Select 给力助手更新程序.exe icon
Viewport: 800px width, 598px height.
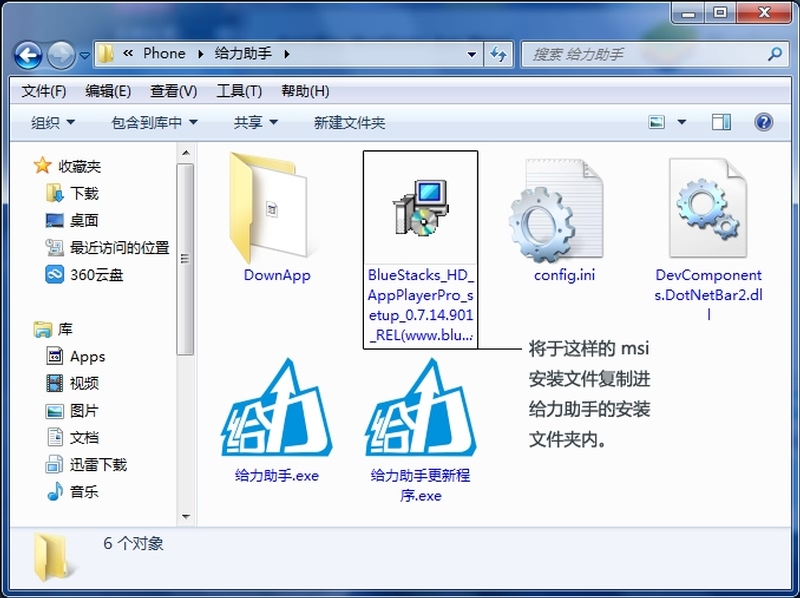coord(420,408)
